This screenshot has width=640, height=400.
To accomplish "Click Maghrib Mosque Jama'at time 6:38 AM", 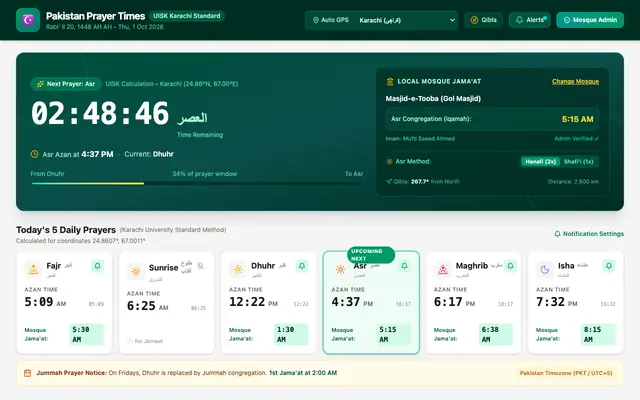I will click(x=496, y=334).
